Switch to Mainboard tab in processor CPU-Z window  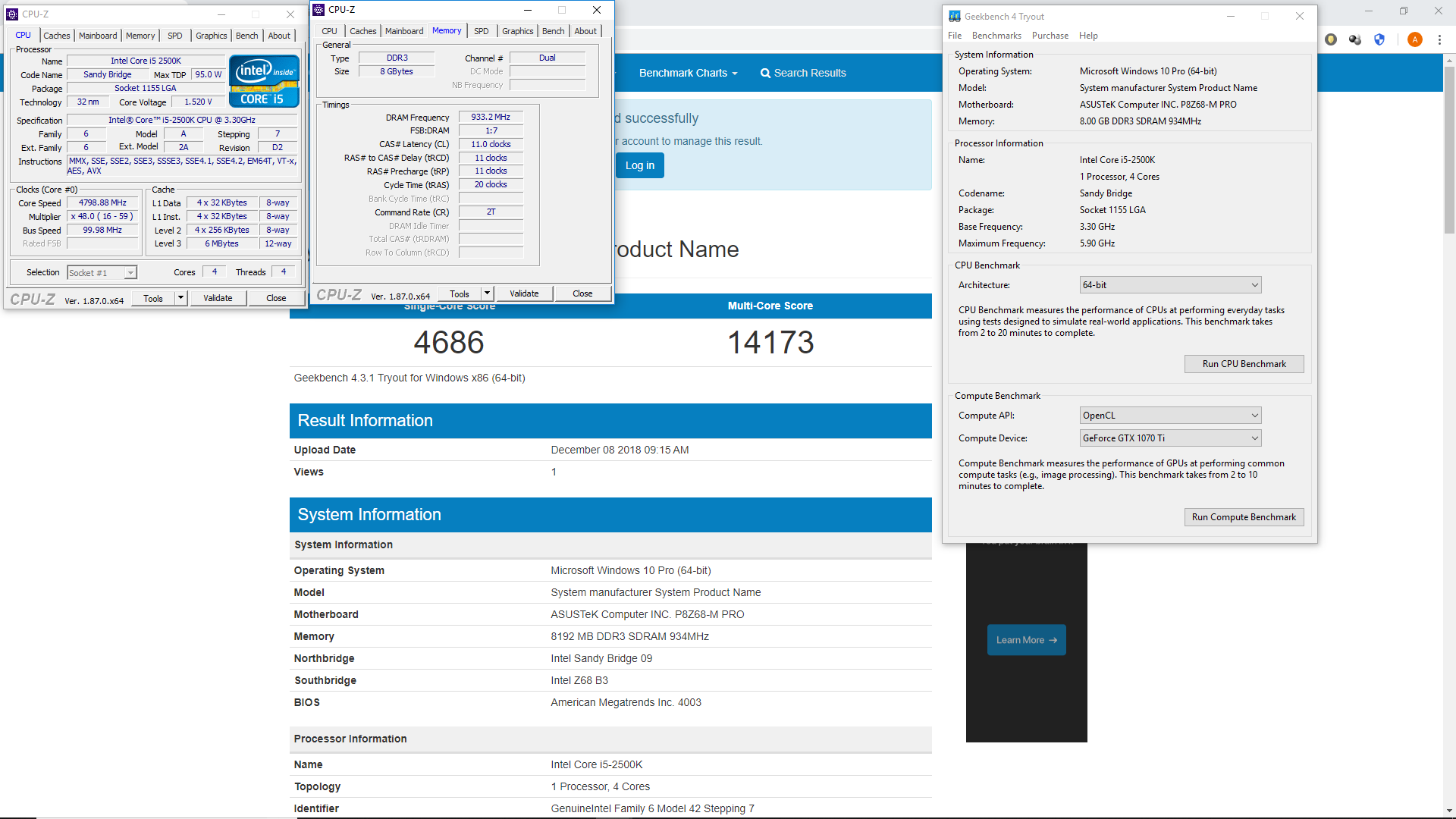(x=98, y=36)
